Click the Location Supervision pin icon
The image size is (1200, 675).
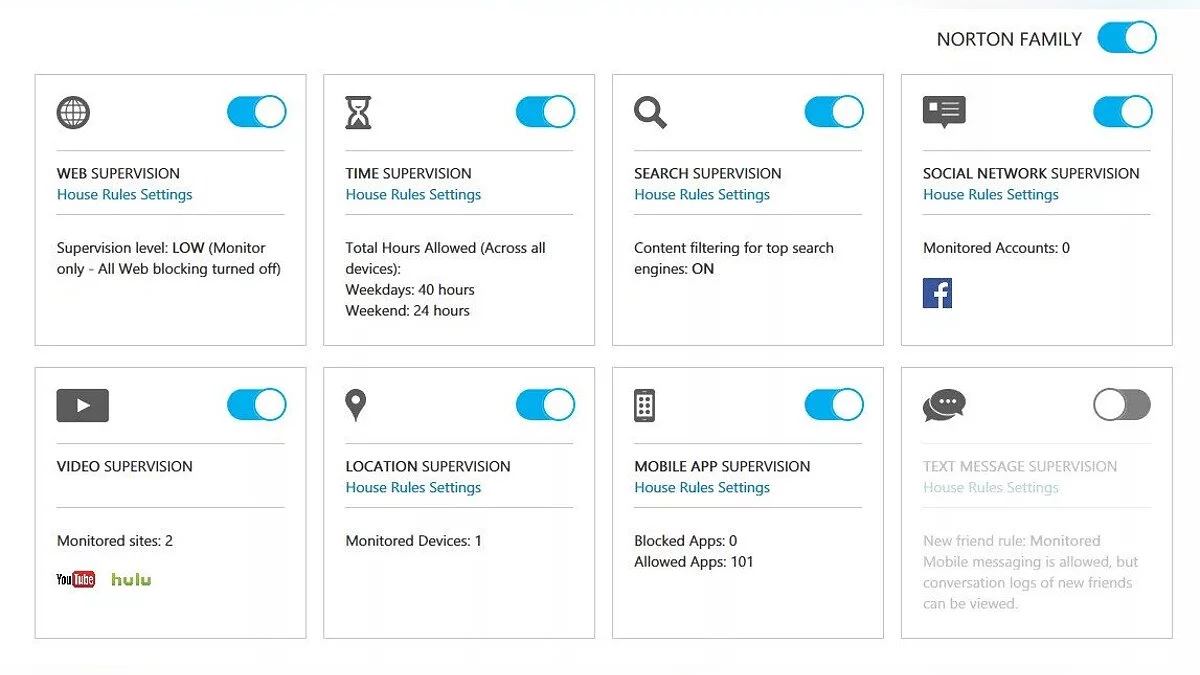[355, 405]
